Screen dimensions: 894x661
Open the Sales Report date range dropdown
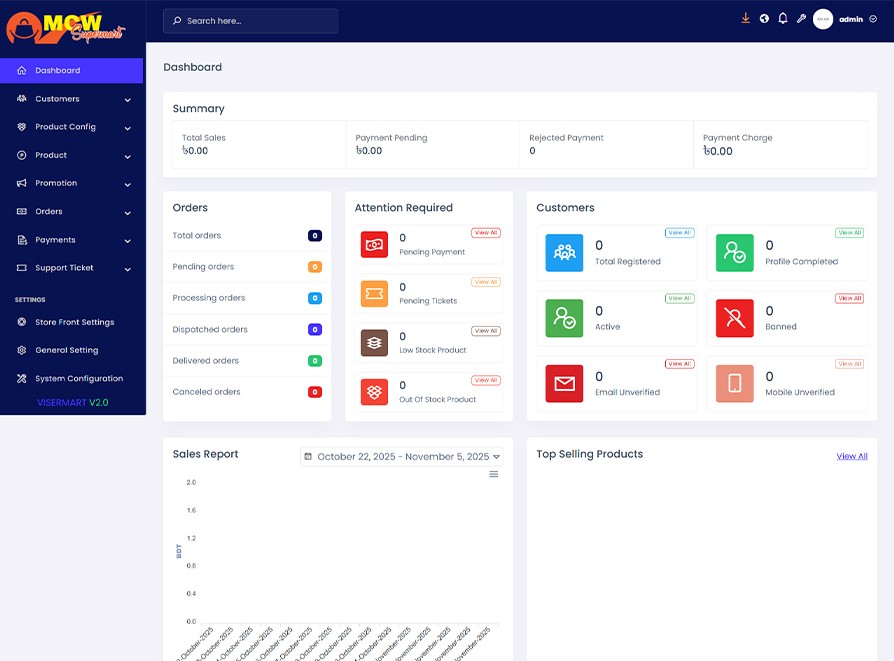point(401,457)
